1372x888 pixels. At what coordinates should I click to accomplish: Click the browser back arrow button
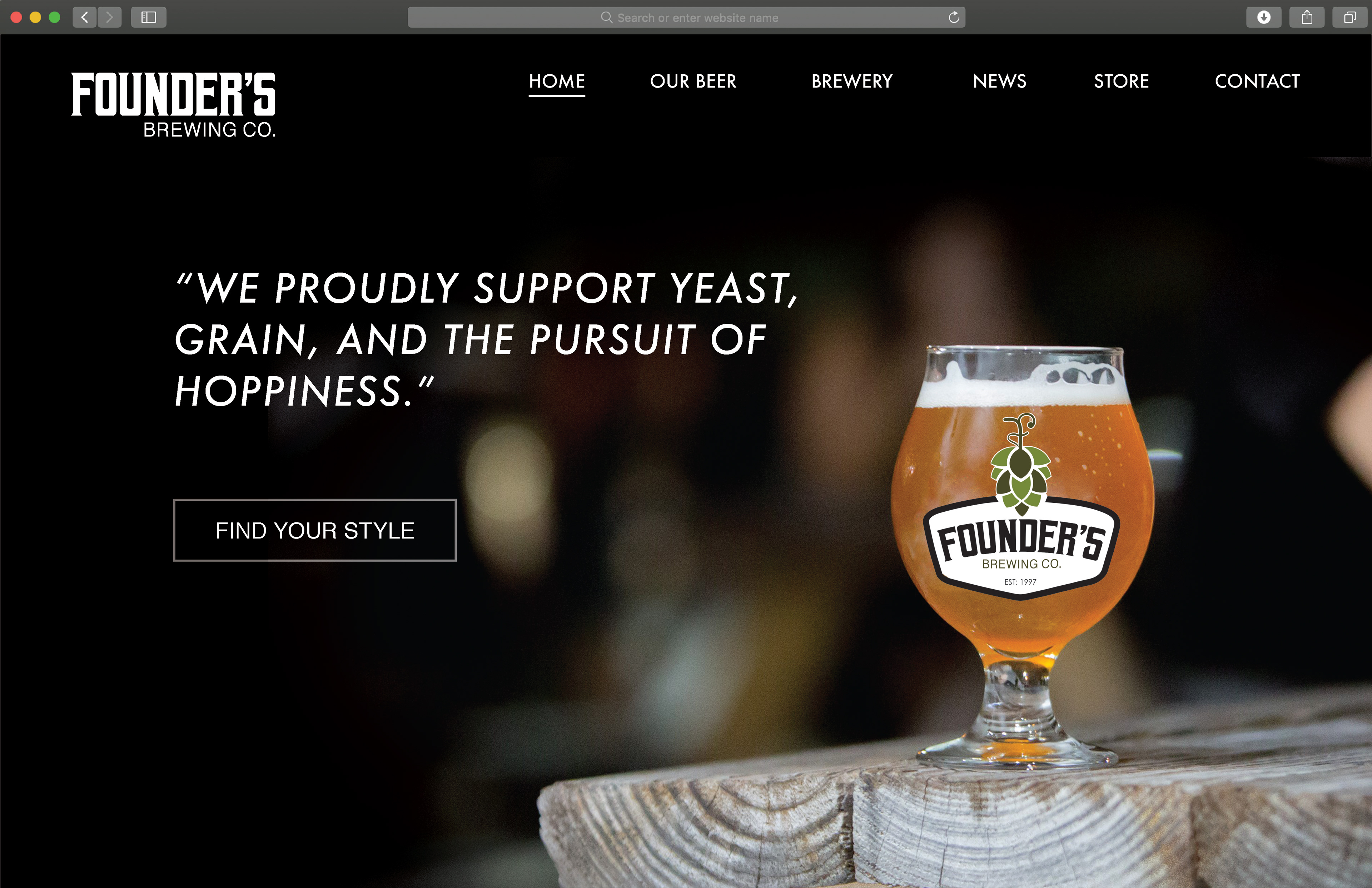85,17
